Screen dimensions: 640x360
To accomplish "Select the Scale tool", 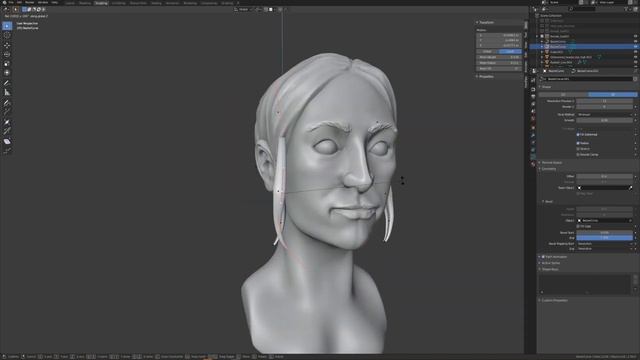I will pyautogui.click(x=7, y=64).
